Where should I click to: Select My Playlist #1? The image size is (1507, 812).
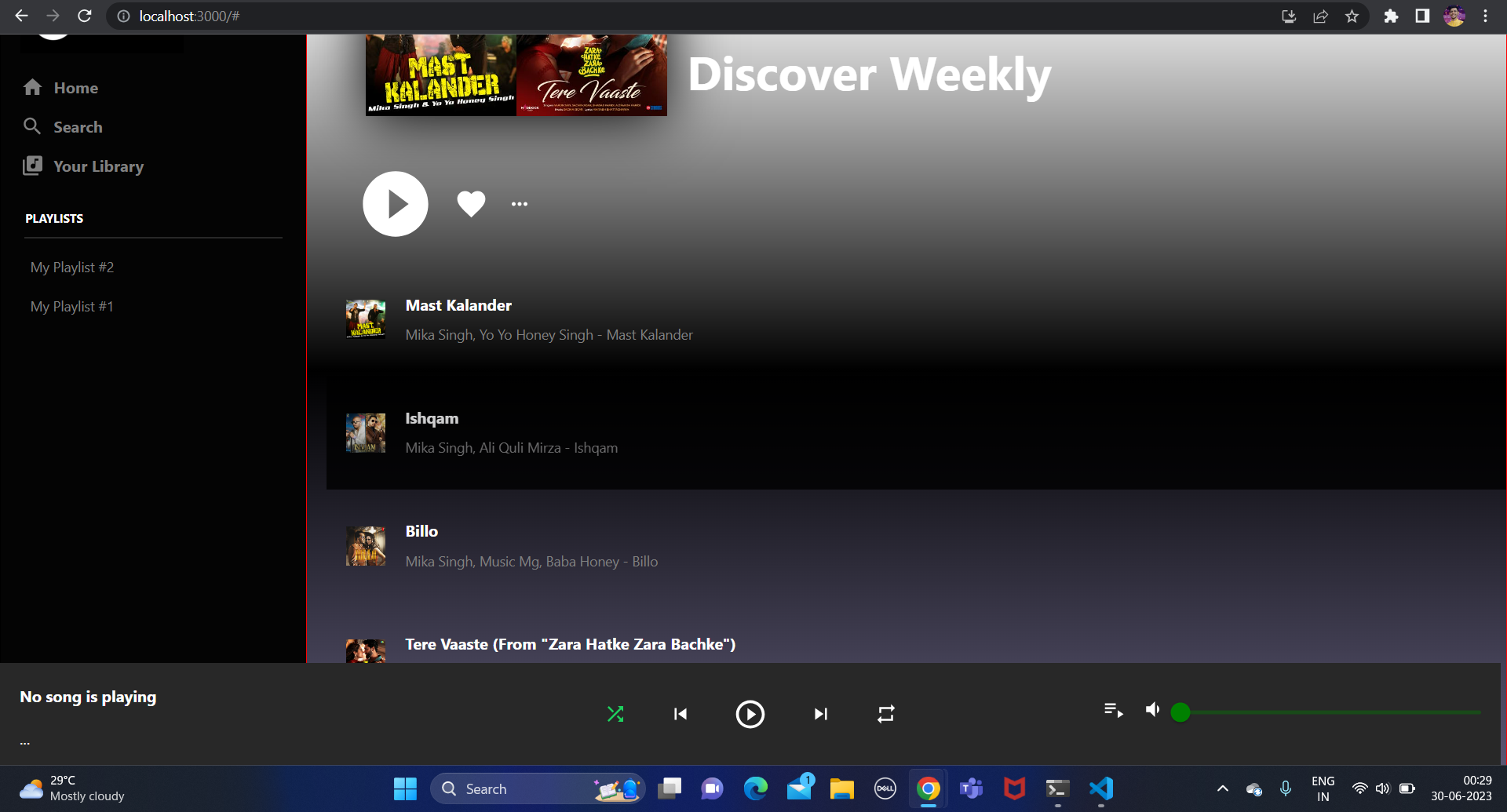(71, 306)
